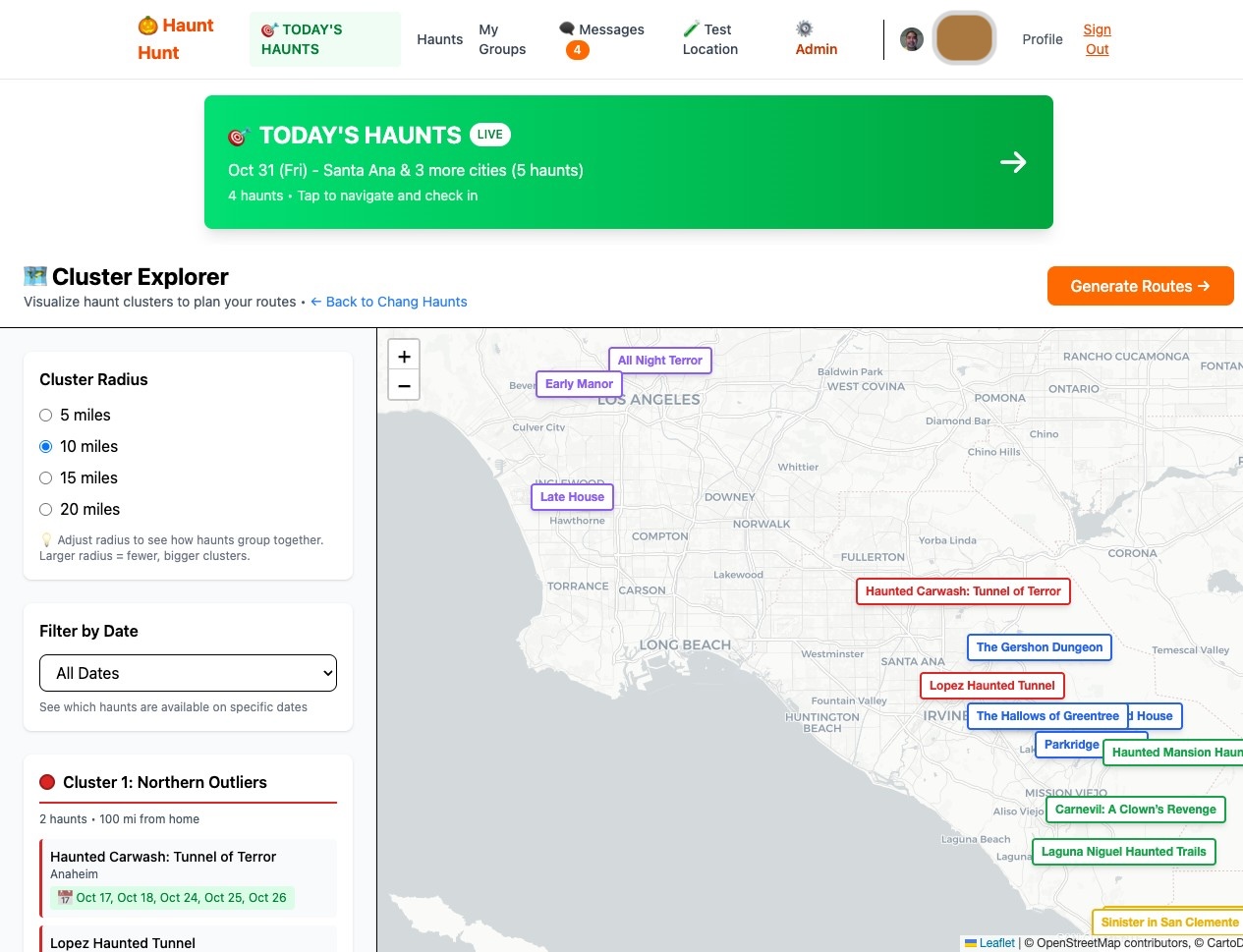1243x952 pixels.
Task: Zoom in on the map with the plus control
Action: pyautogui.click(x=404, y=356)
